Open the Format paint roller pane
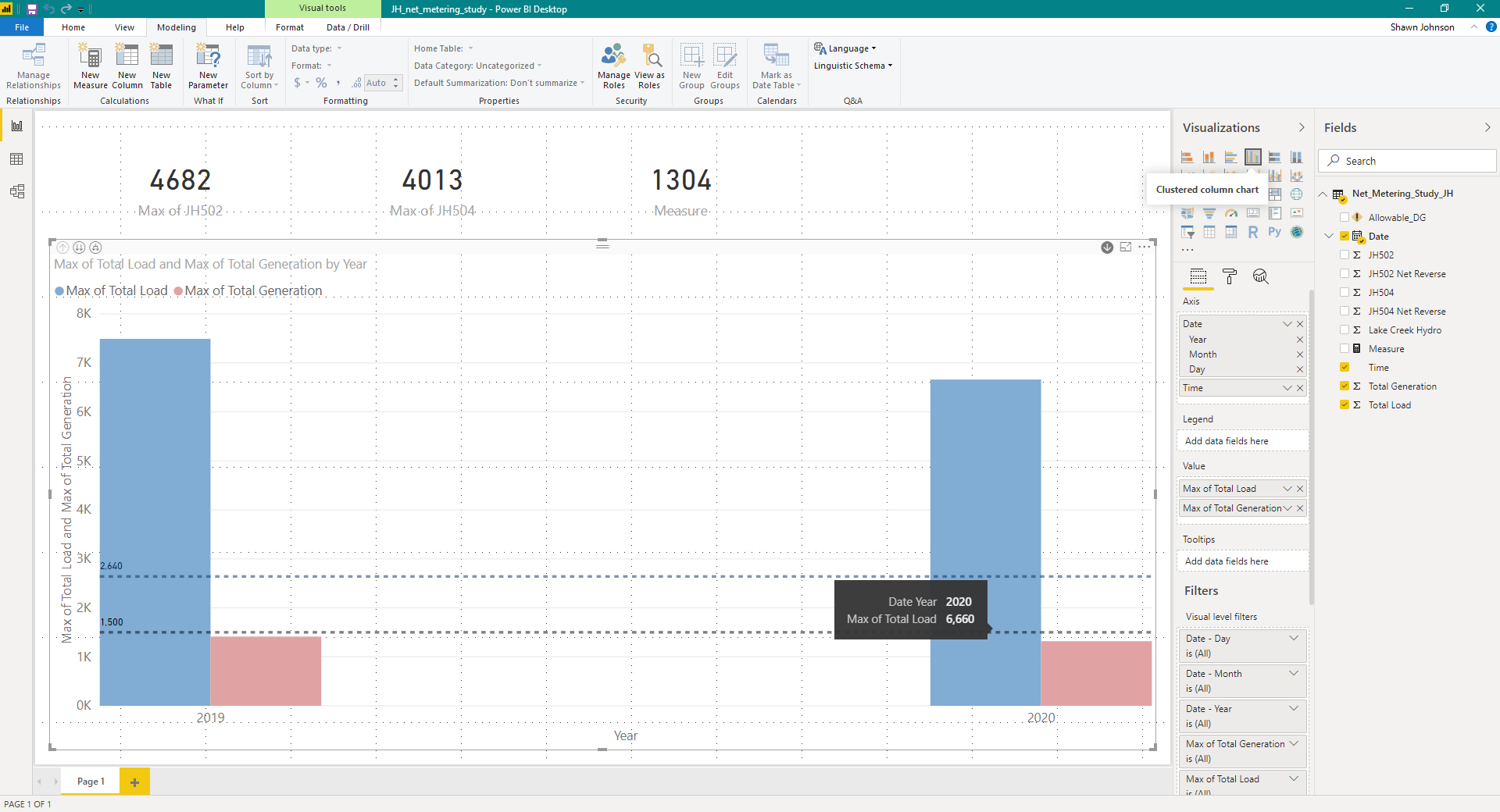This screenshot has height=812, width=1500. click(x=1230, y=276)
